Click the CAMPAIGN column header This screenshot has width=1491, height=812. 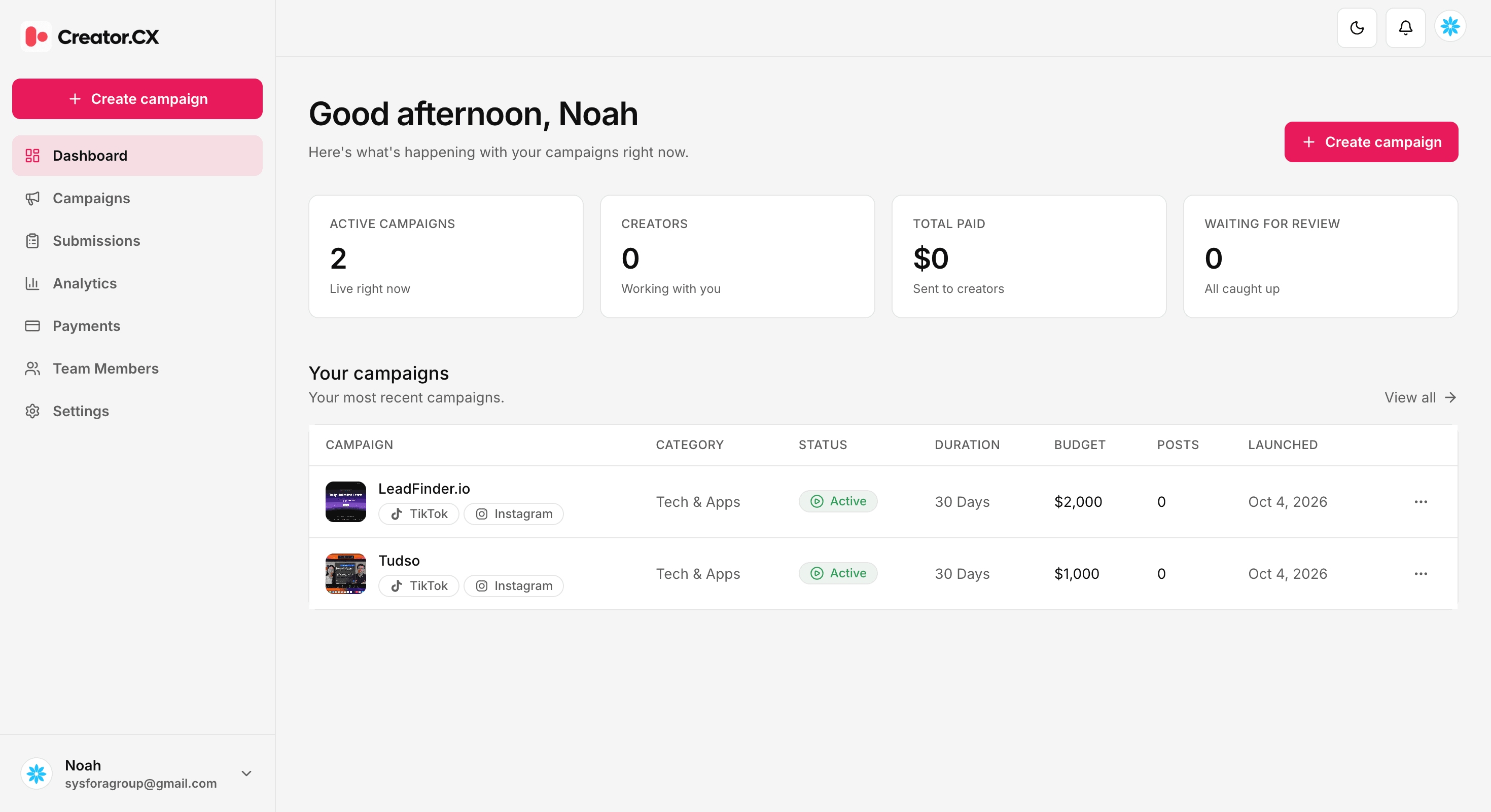359,445
